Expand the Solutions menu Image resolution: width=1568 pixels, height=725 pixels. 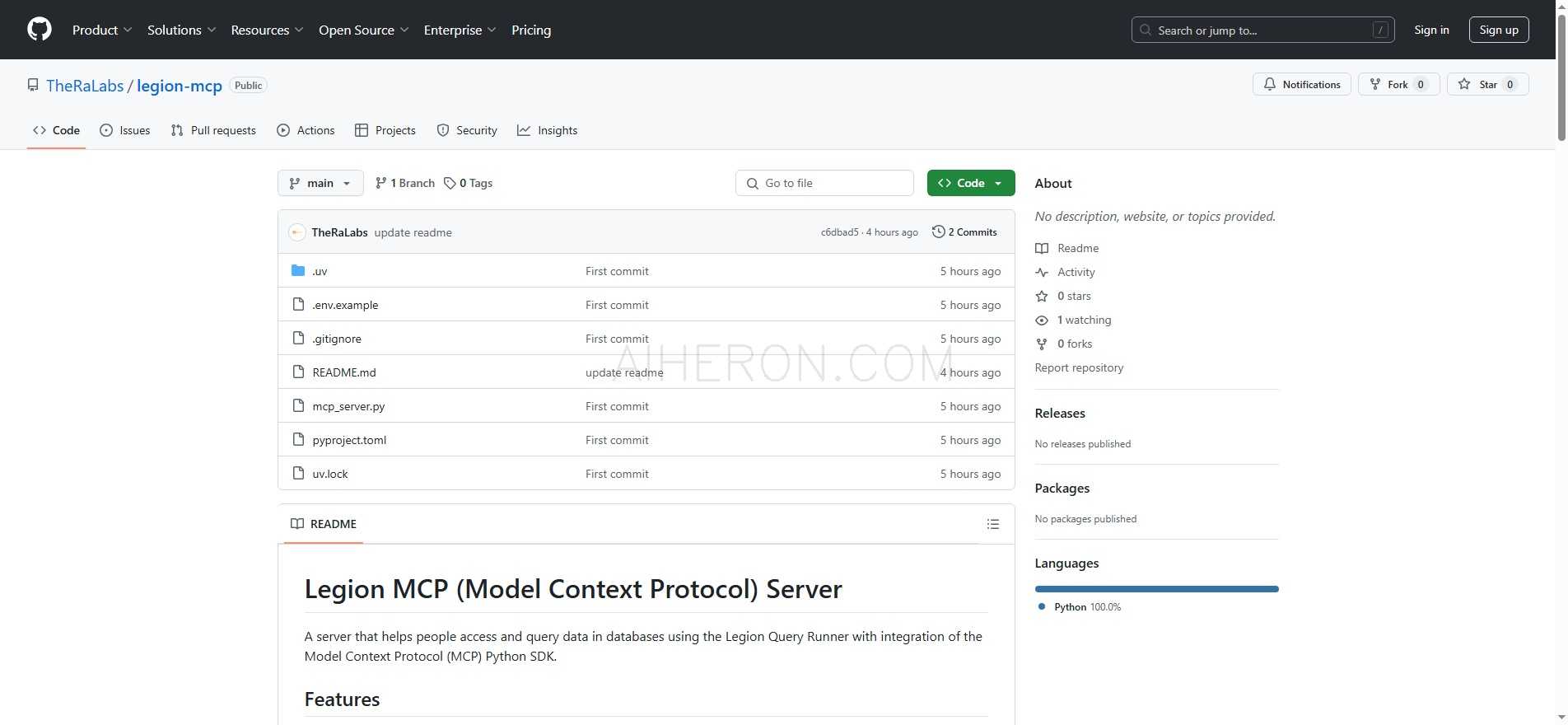[x=182, y=30]
